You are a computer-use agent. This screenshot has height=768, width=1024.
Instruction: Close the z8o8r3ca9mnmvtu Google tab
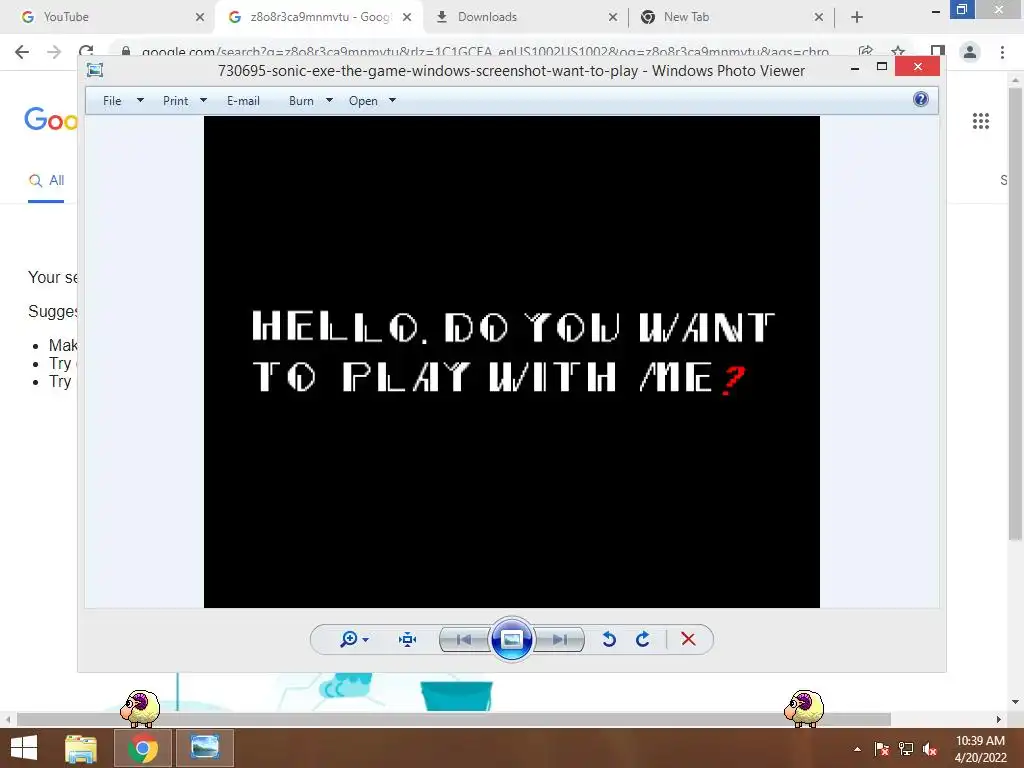407,17
